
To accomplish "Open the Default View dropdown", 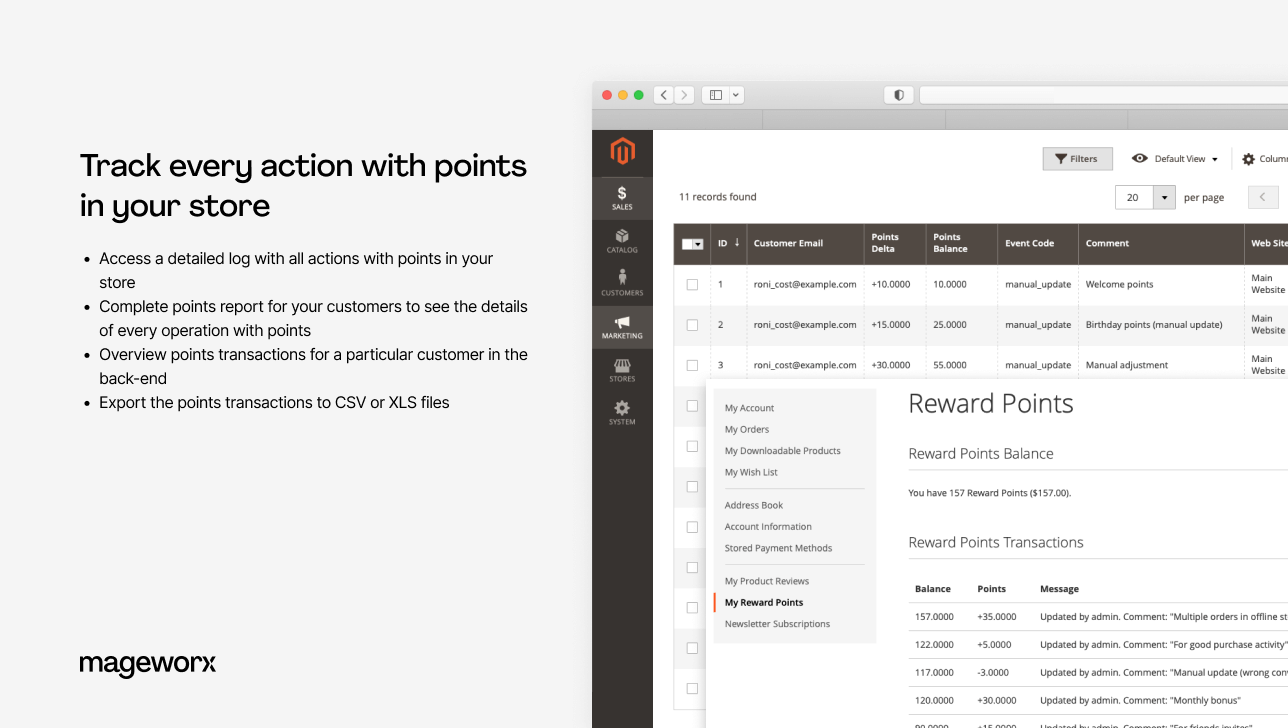I will coord(1174,158).
